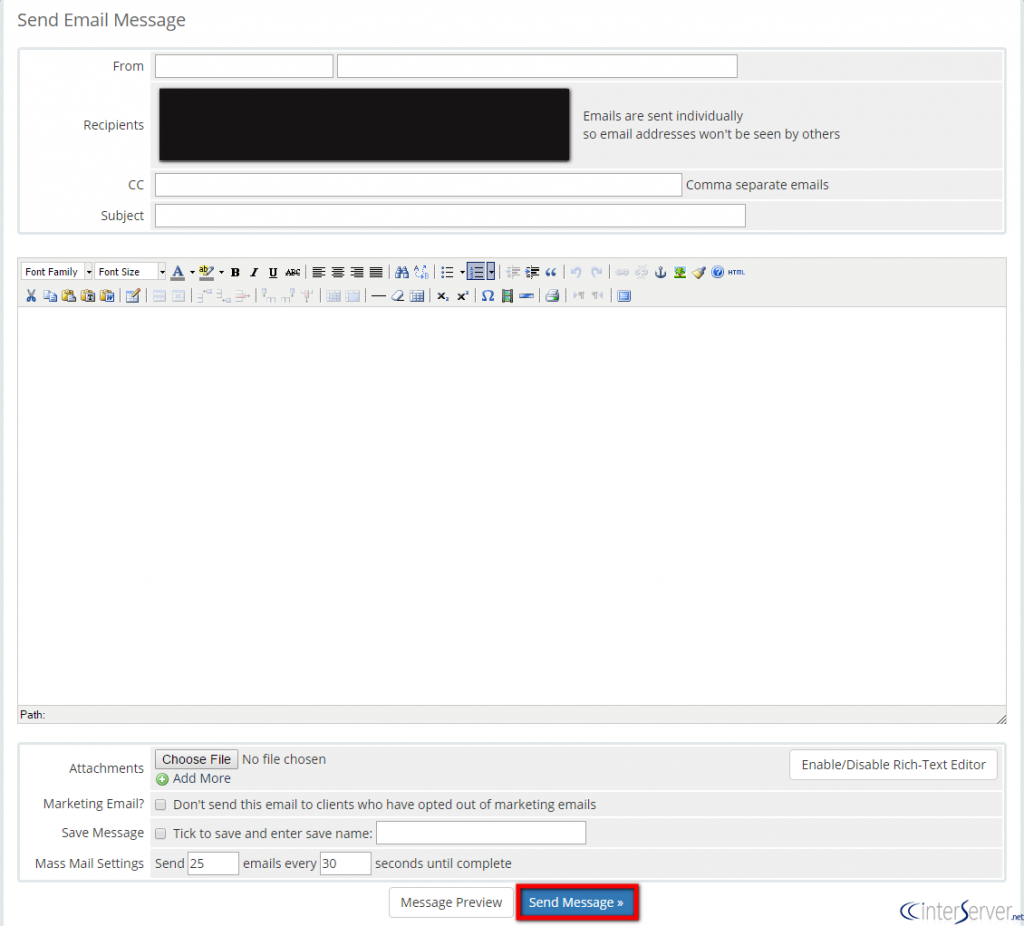Open the Message Preview
Viewport: 1024px width, 926px height.
point(451,901)
